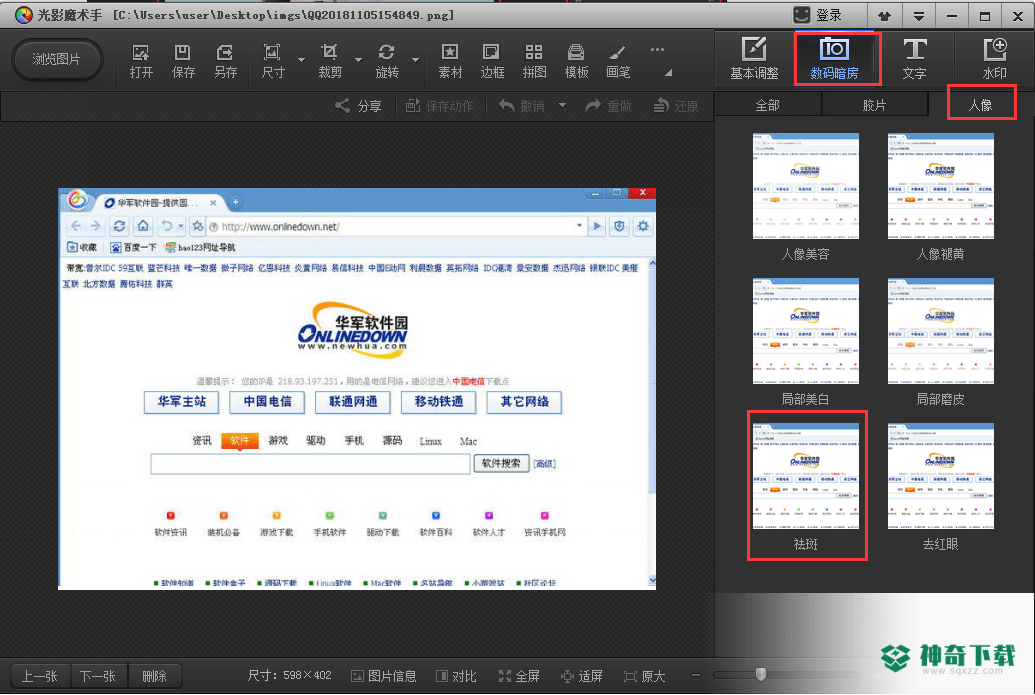
Task: Select the 祛斑 blemish removal thumbnail
Action: tap(805, 476)
